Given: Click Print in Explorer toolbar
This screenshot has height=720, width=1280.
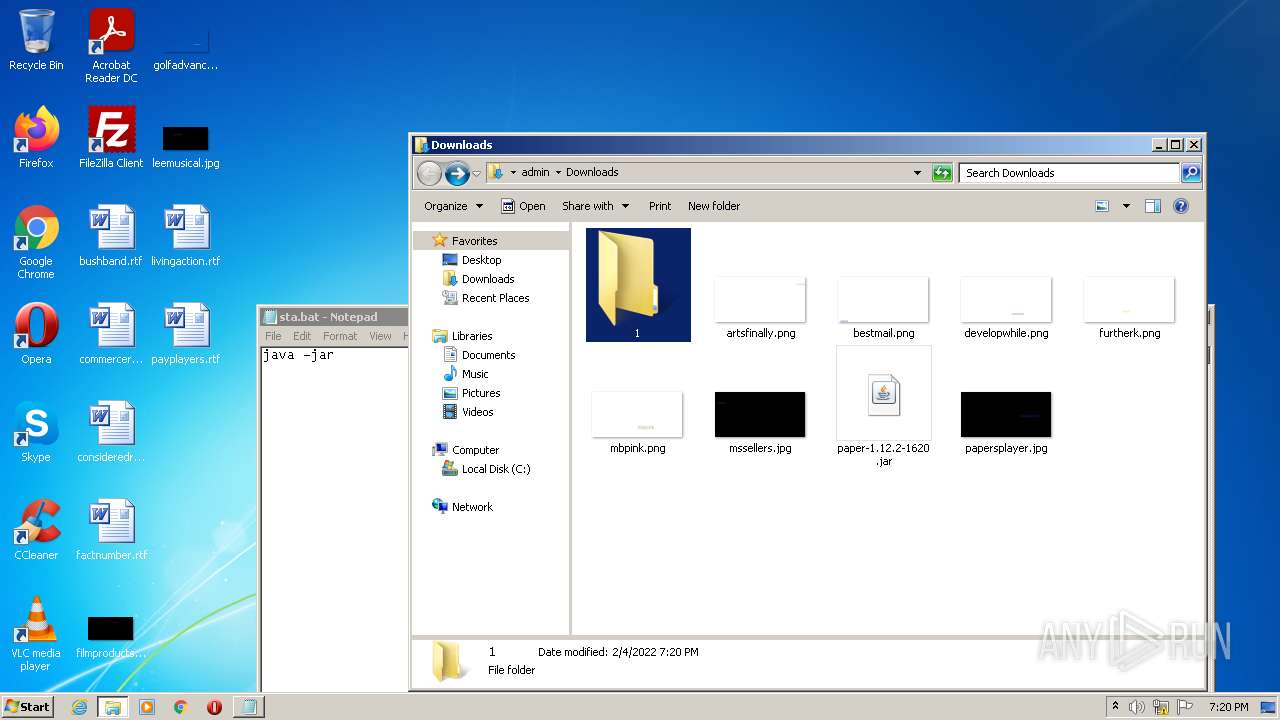Looking at the screenshot, I should pyautogui.click(x=660, y=206).
